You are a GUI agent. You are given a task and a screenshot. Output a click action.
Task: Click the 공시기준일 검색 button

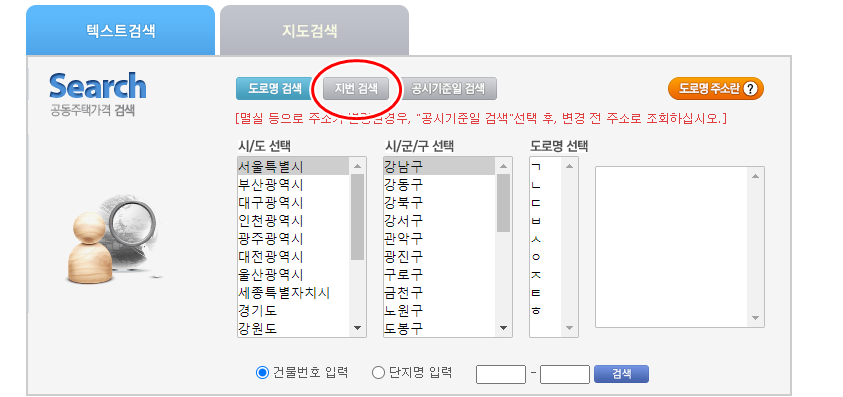click(x=448, y=89)
